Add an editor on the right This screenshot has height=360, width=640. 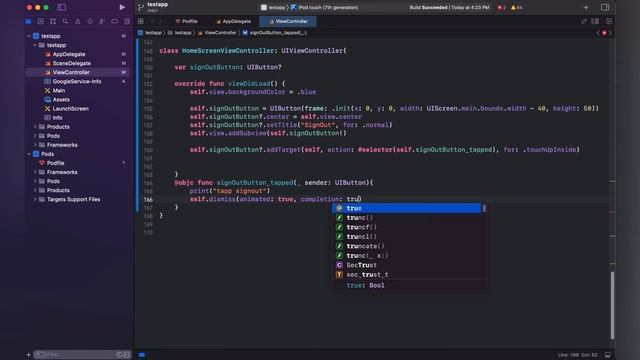pos(609,21)
